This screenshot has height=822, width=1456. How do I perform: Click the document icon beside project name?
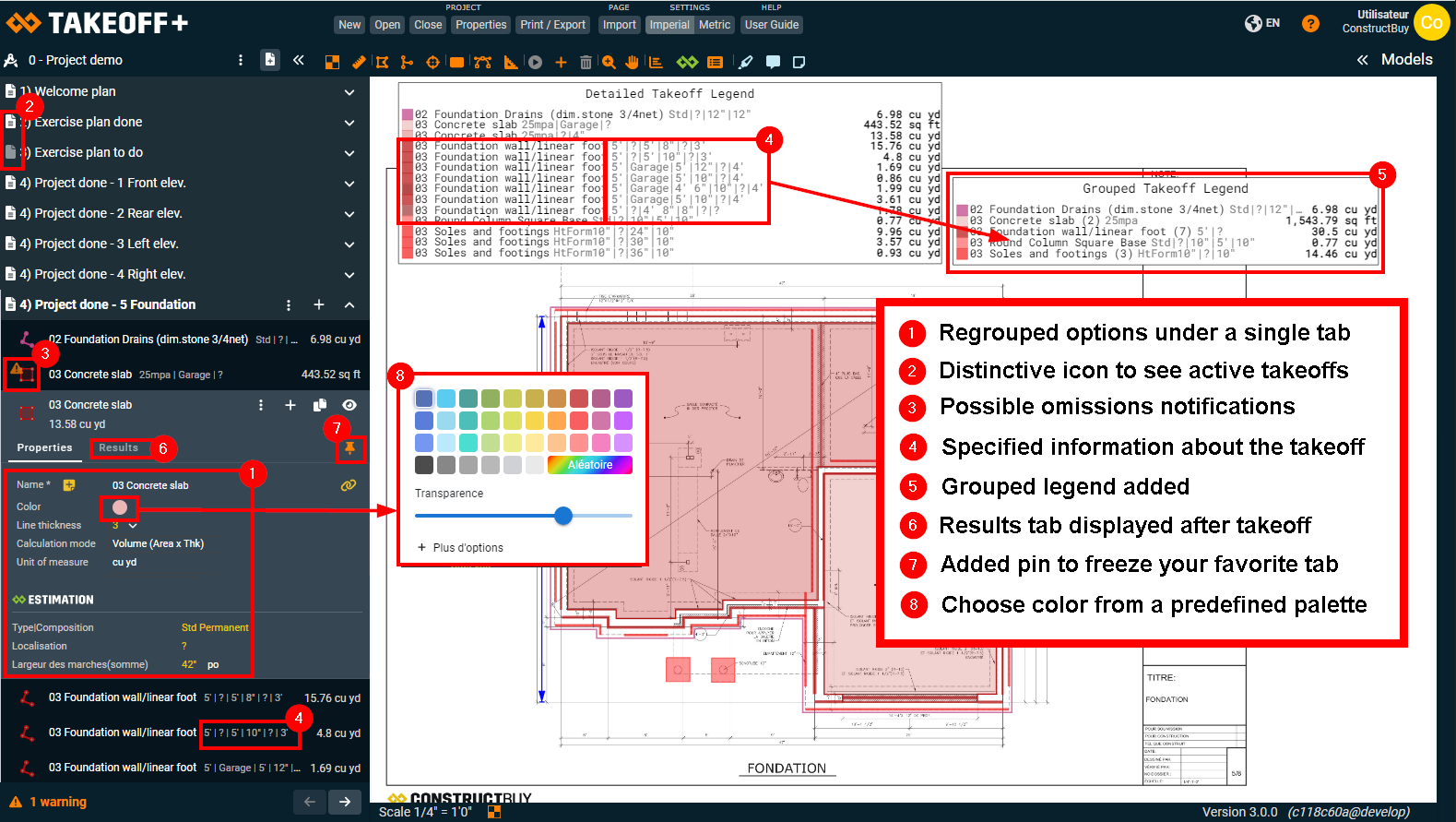tap(269, 59)
